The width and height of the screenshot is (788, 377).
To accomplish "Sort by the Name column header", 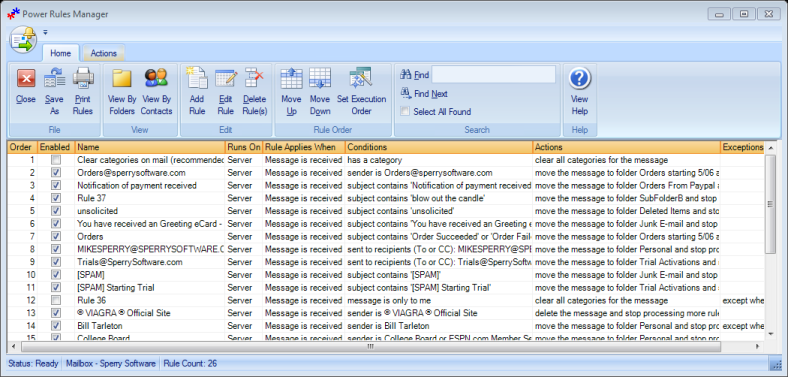I will (150, 147).
